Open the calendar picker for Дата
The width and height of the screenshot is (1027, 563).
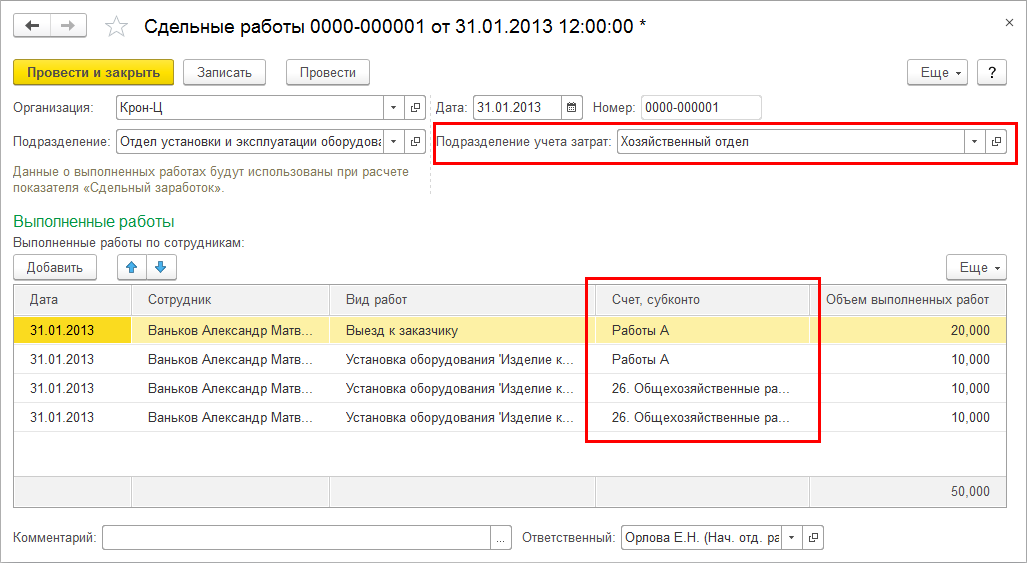click(571, 108)
